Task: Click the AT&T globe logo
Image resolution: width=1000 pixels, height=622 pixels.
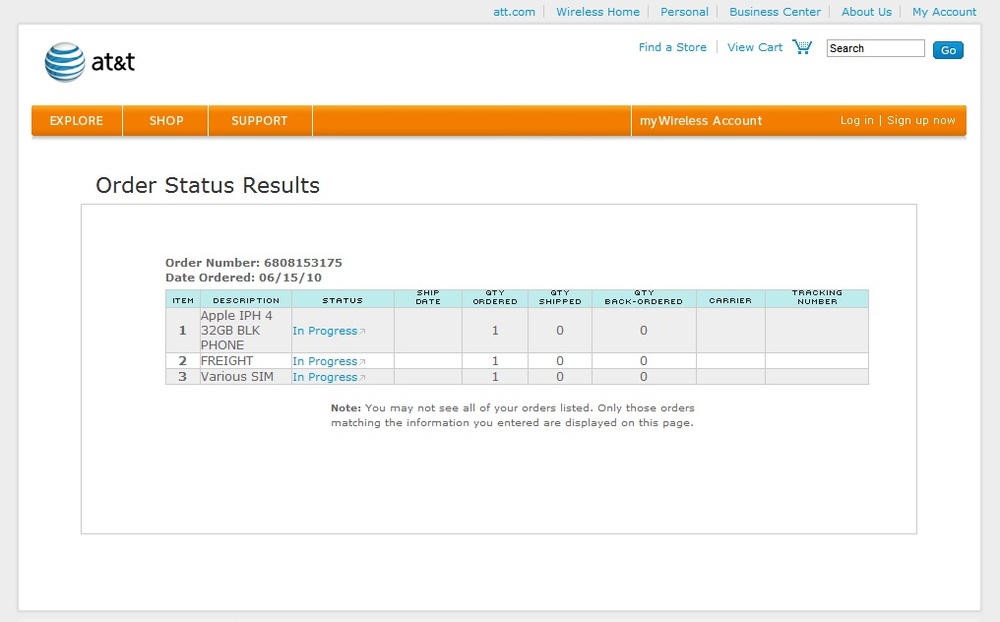Action: (x=65, y=62)
